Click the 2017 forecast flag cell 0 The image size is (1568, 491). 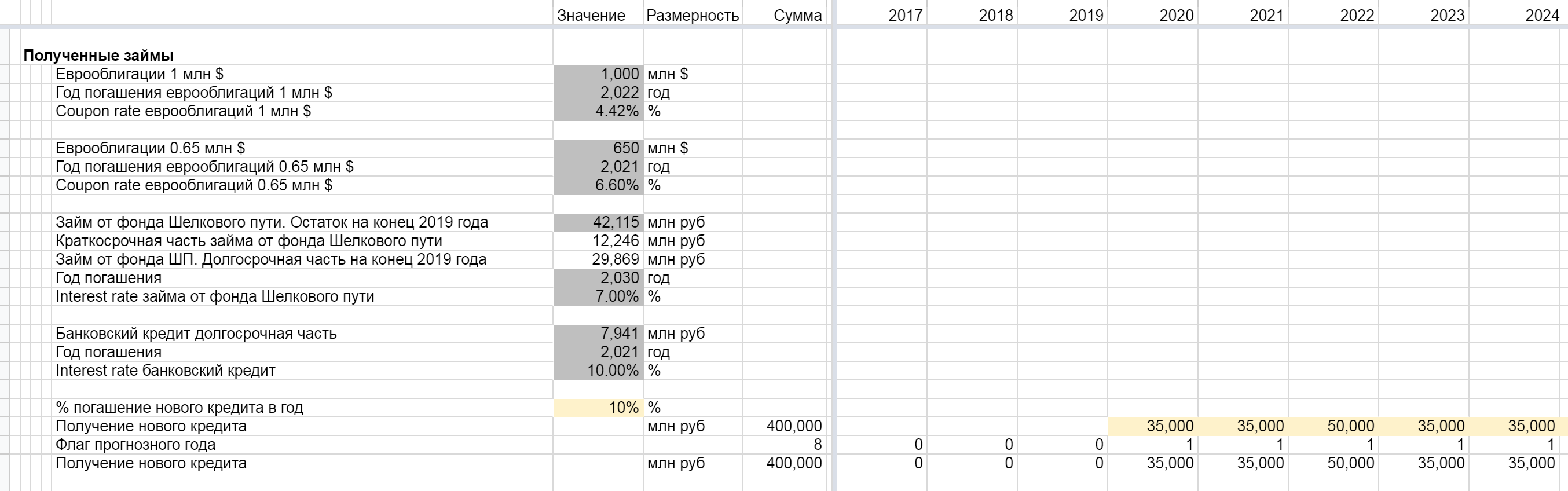tap(882, 445)
